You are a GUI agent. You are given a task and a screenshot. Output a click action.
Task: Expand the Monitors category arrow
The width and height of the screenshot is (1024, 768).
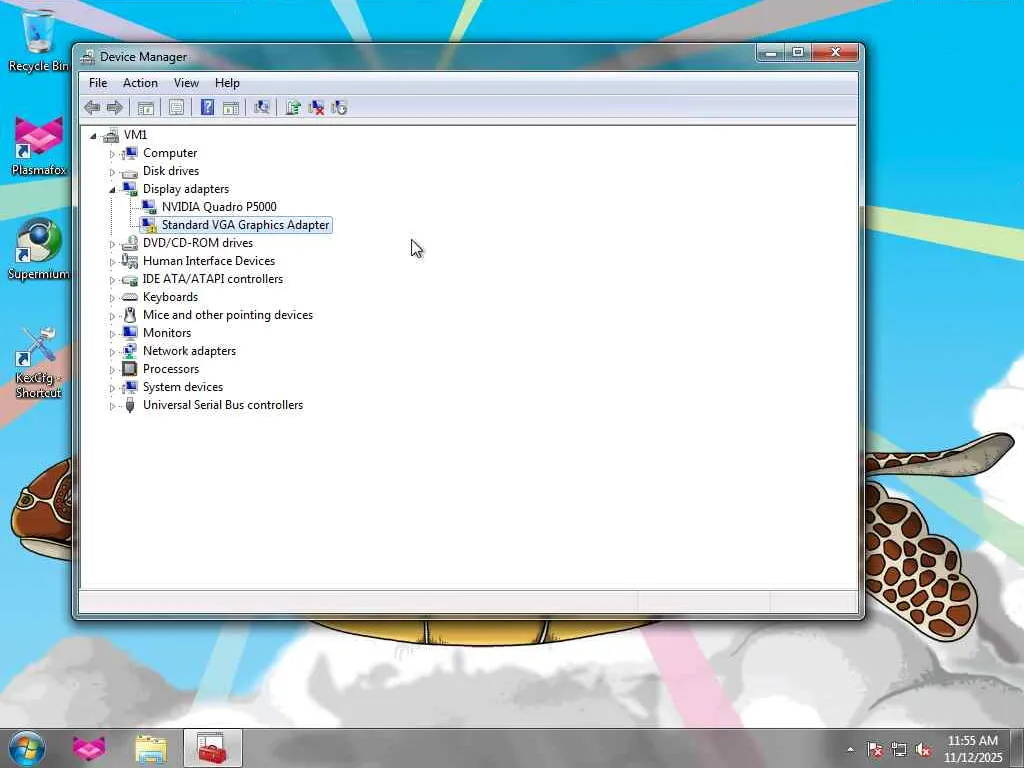pos(112,334)
